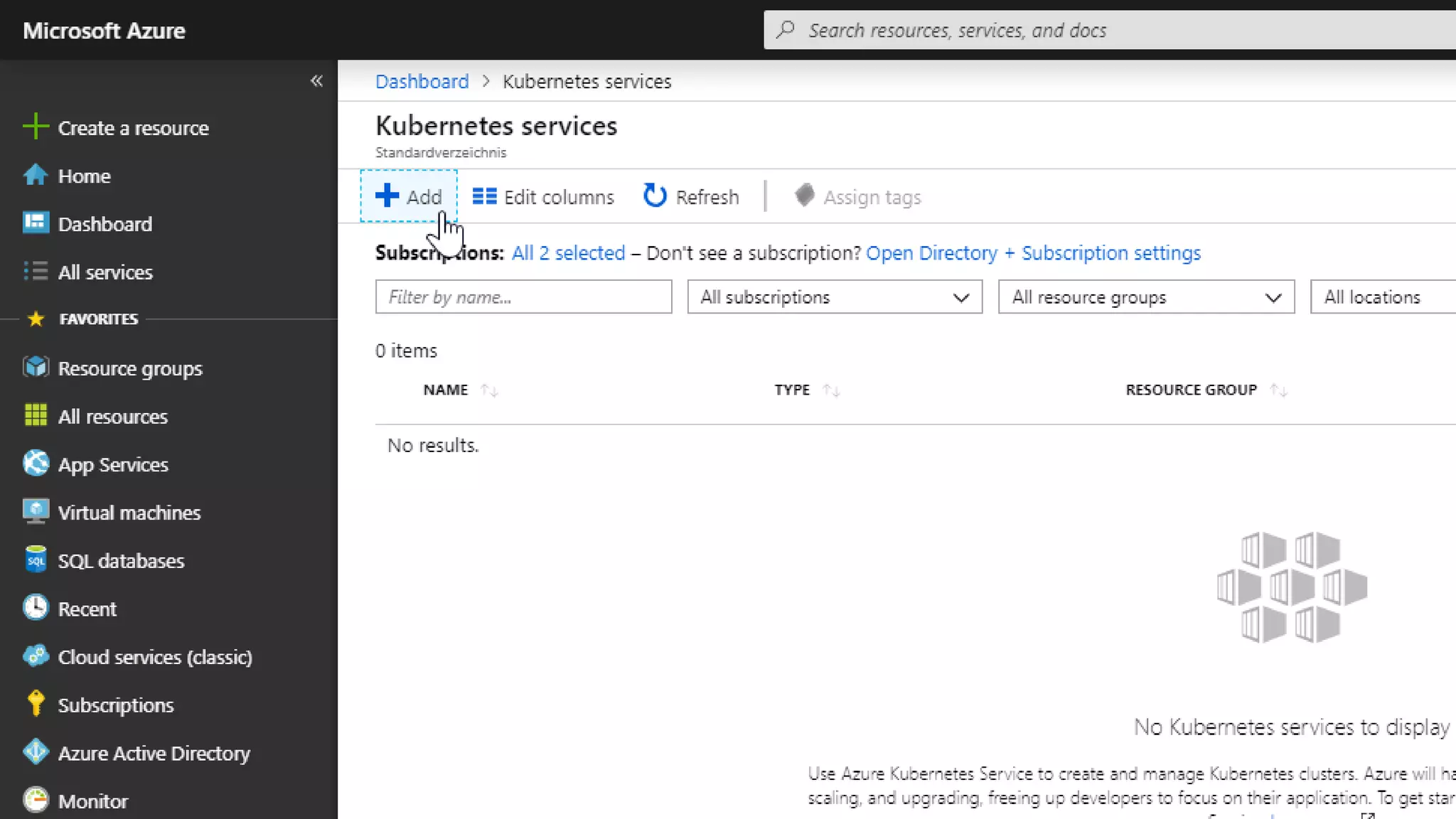Screen dimensions: 1456x819
Task: Open Directory + Subscription settings link
Action: click(x=1032, y=253)
